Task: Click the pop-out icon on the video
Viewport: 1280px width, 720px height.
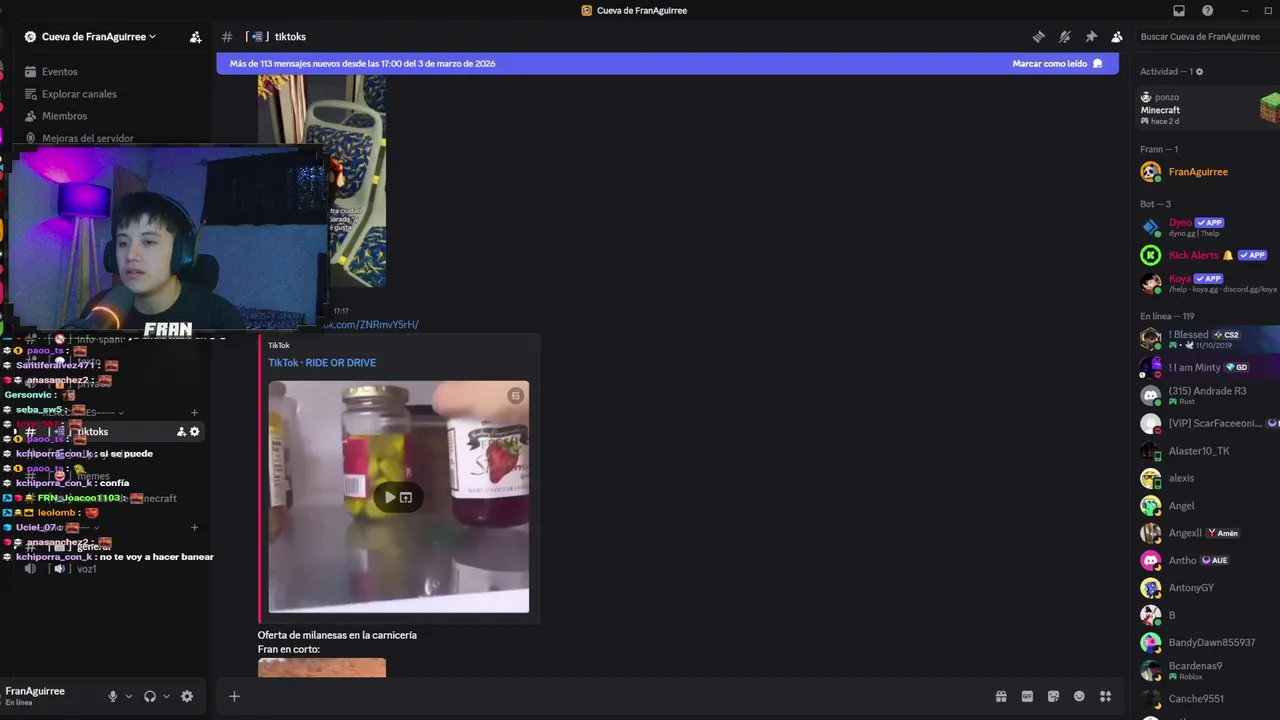Action: [x=406, y=497]
